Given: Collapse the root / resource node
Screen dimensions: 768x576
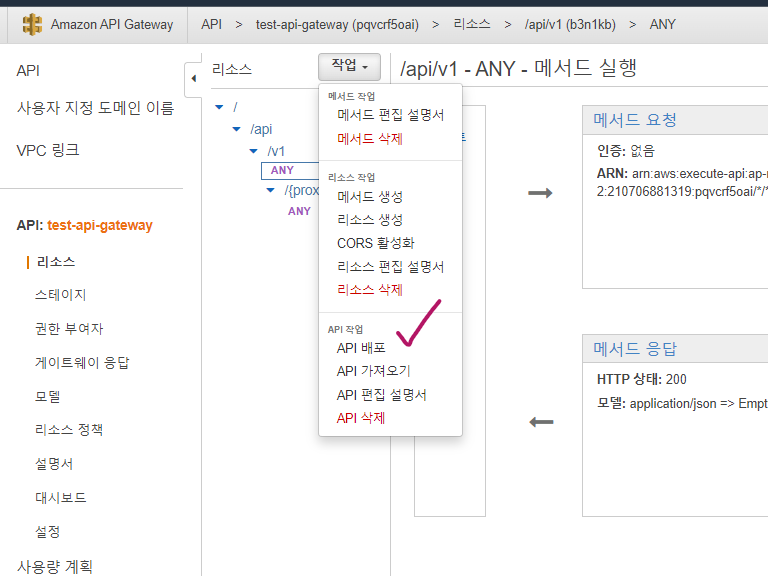Looking at the screenshot, I should (219, 107).
